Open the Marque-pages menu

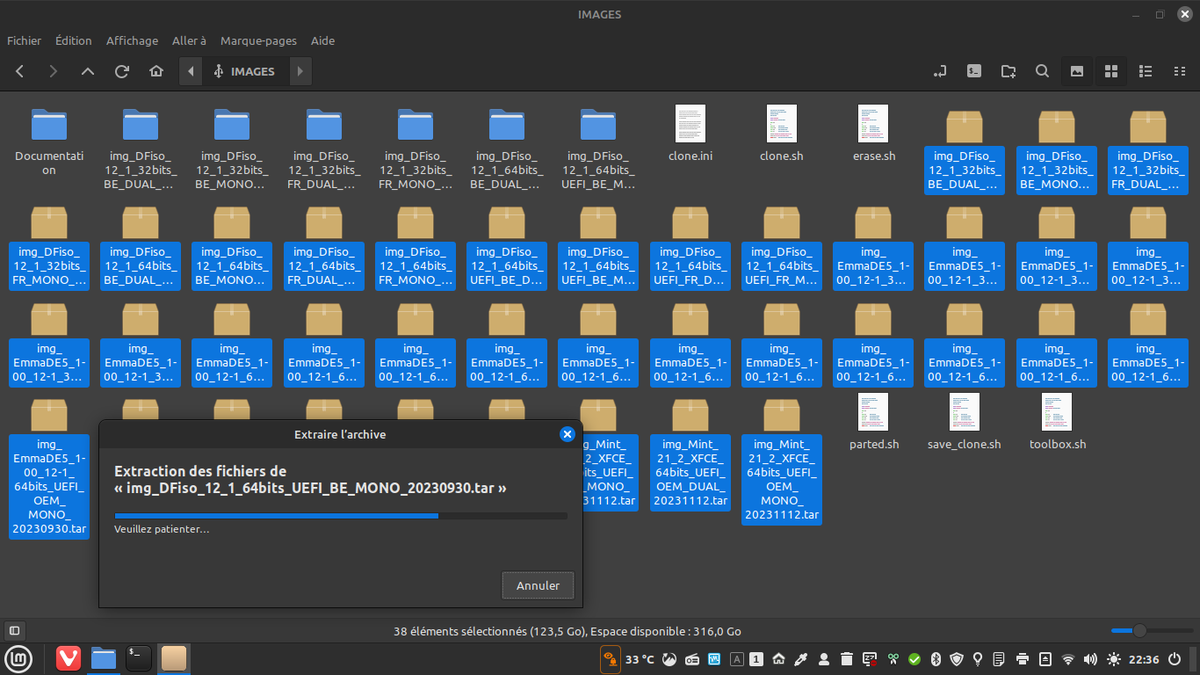point(258,41)
